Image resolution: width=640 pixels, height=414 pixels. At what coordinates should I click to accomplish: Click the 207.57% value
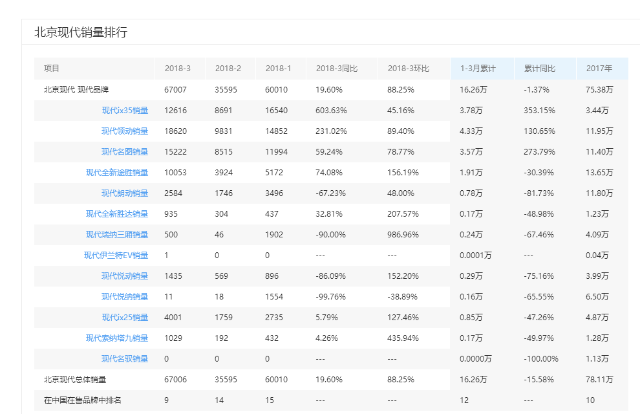click(403, 214)
